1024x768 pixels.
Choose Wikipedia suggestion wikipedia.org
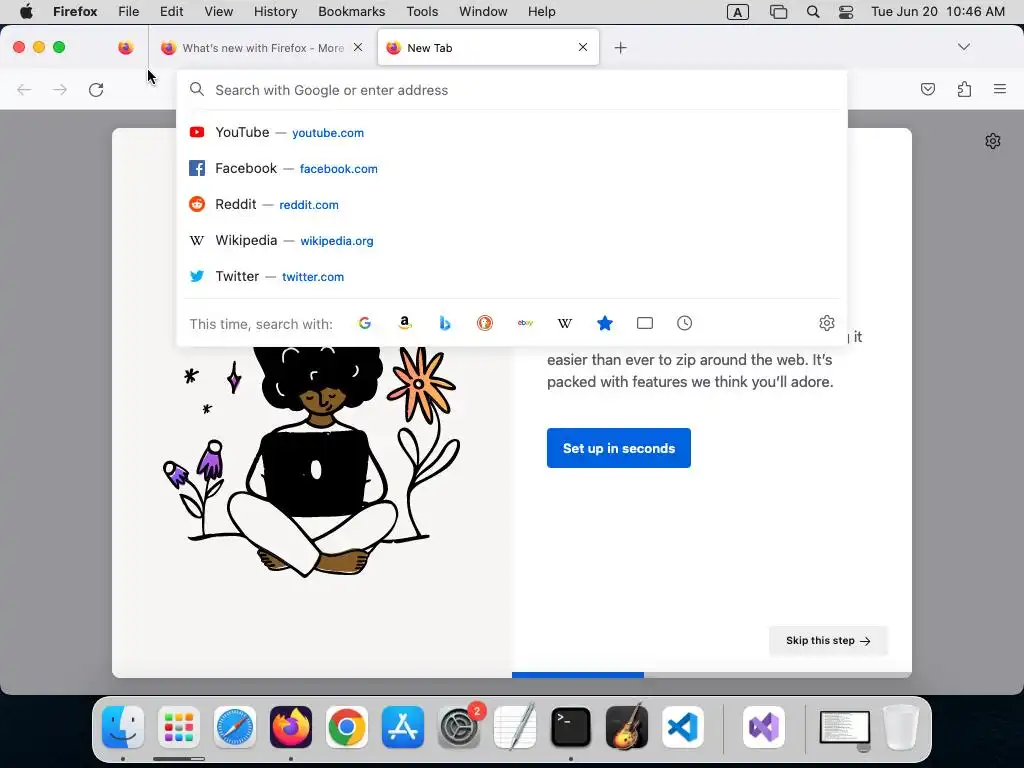(x=512, y=240)
